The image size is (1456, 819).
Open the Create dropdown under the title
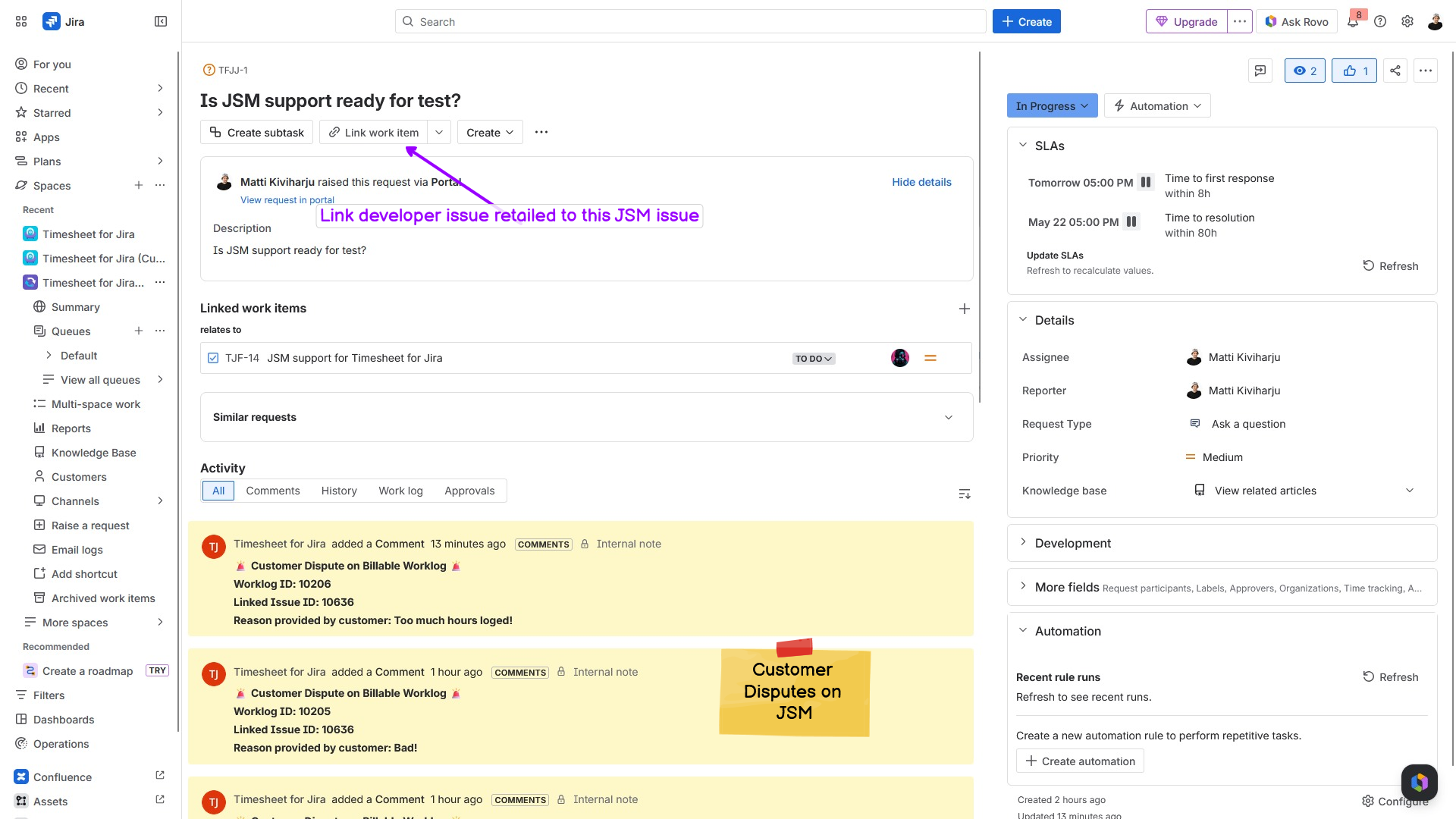click(490, 132)
